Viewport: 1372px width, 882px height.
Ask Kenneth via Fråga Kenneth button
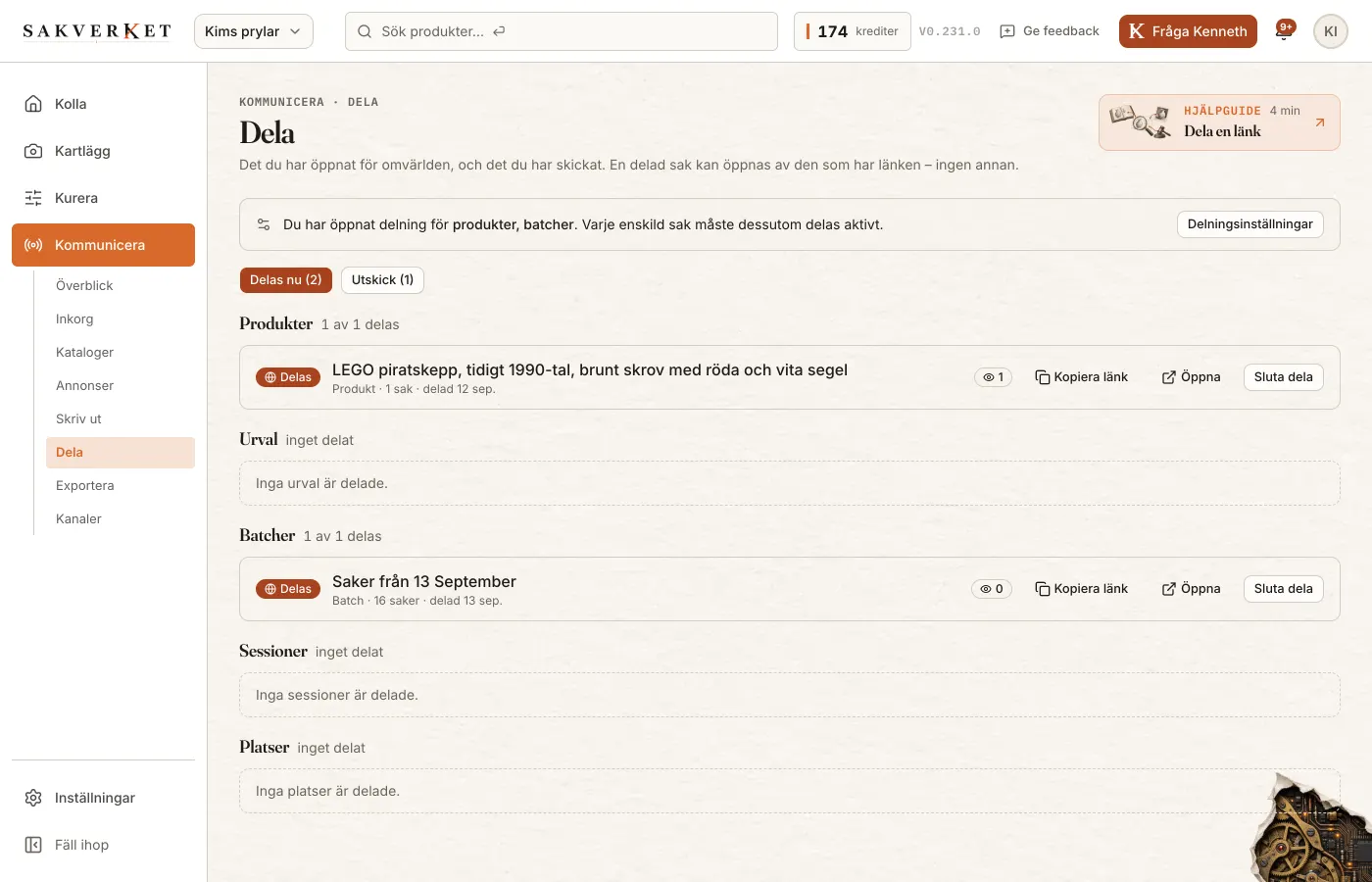tap(1188, 31)
